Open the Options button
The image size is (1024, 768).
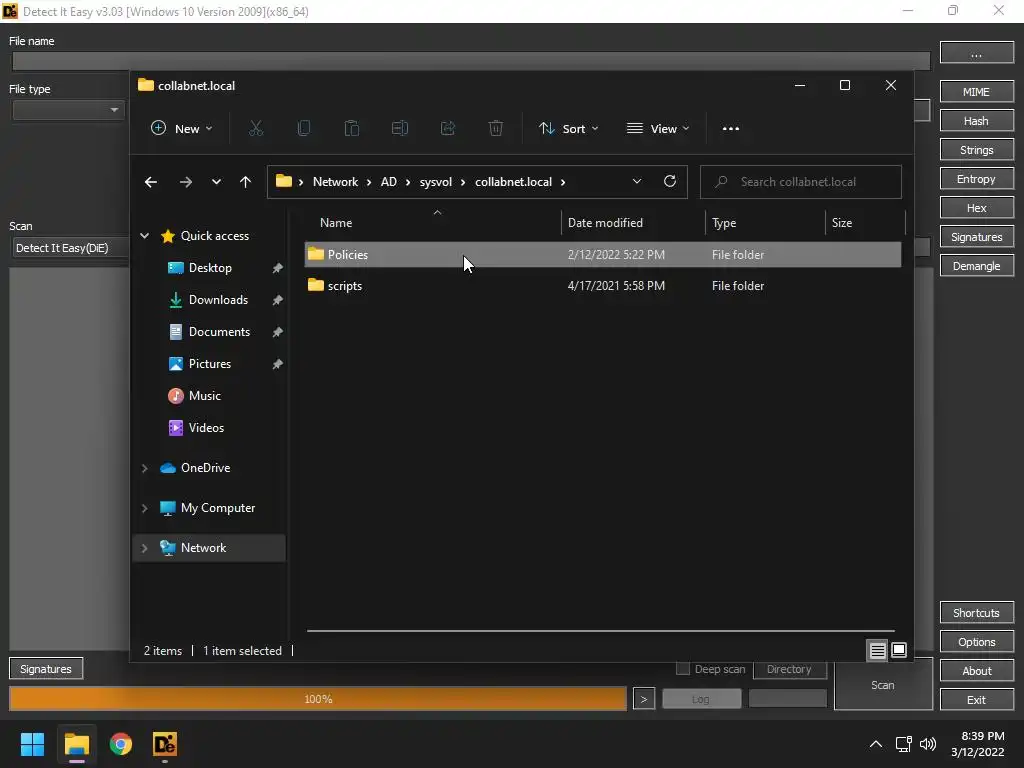[976, 642]
